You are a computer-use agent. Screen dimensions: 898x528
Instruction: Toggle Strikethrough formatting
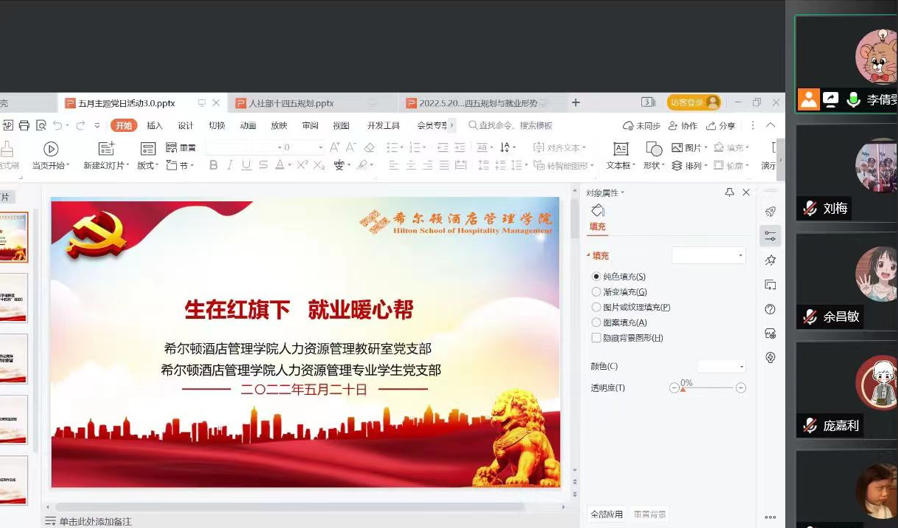[263, 165]
